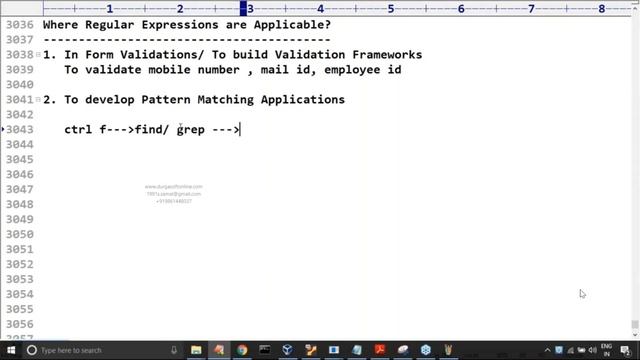The width and height of the screenshot is (640, 360).
Task: Click the microphone icon in search box
Action: [174, 350]
